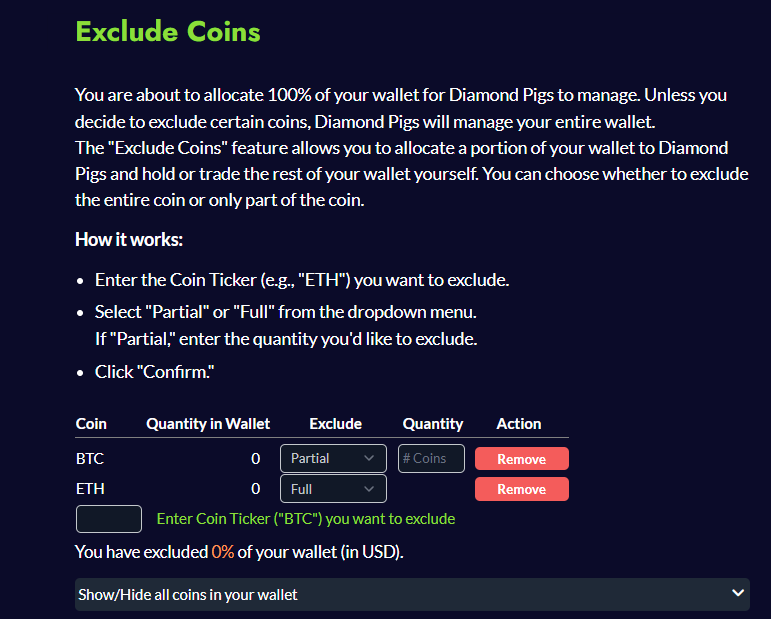Viewport: 771px width, 619px height.
Task: Click the 'How it works:' subheading
Action: 129,240
